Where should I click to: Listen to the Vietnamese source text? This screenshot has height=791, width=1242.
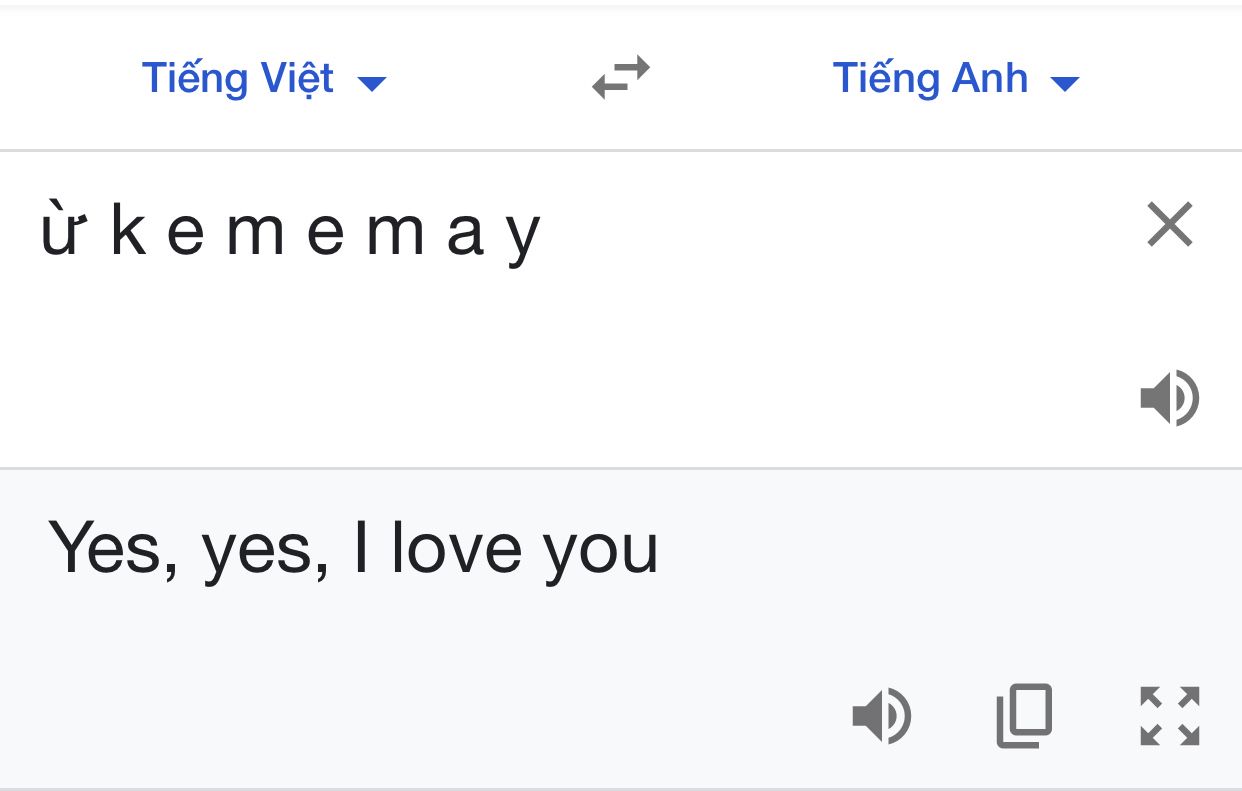tap(1170, 398)
